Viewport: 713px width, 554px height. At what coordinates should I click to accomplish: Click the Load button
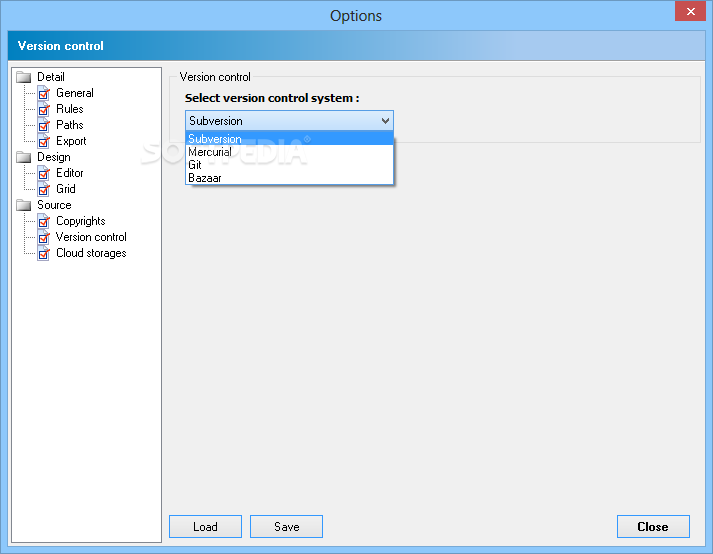point(206,527)
